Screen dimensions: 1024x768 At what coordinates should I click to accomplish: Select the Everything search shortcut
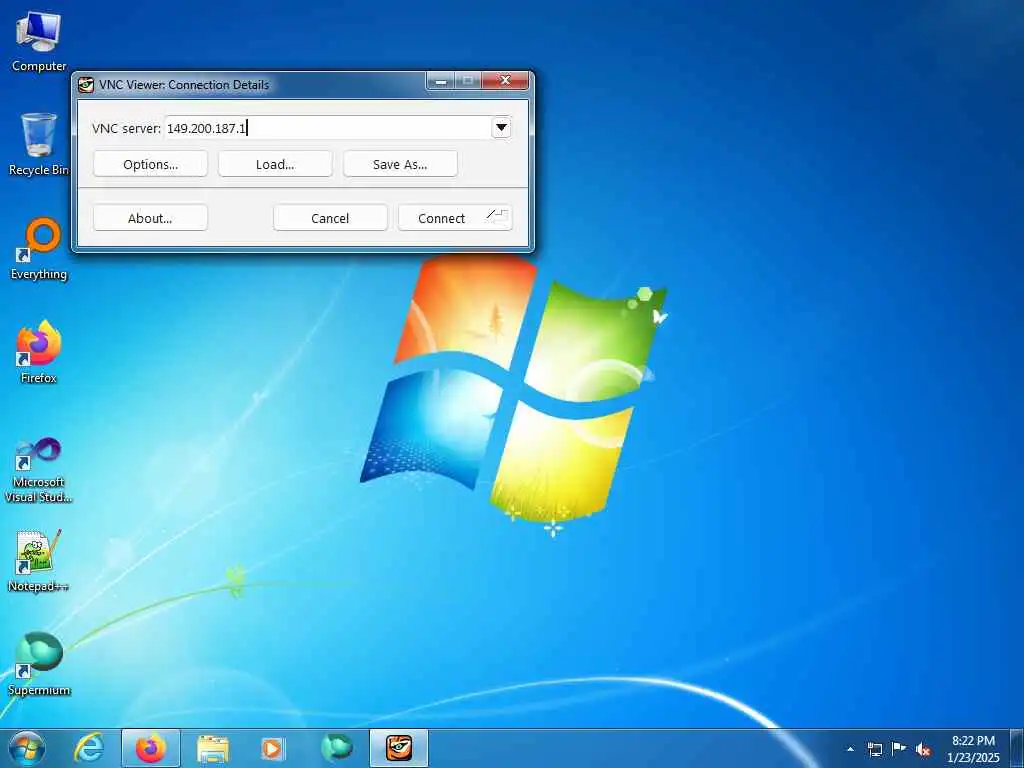tap(39, 249)
